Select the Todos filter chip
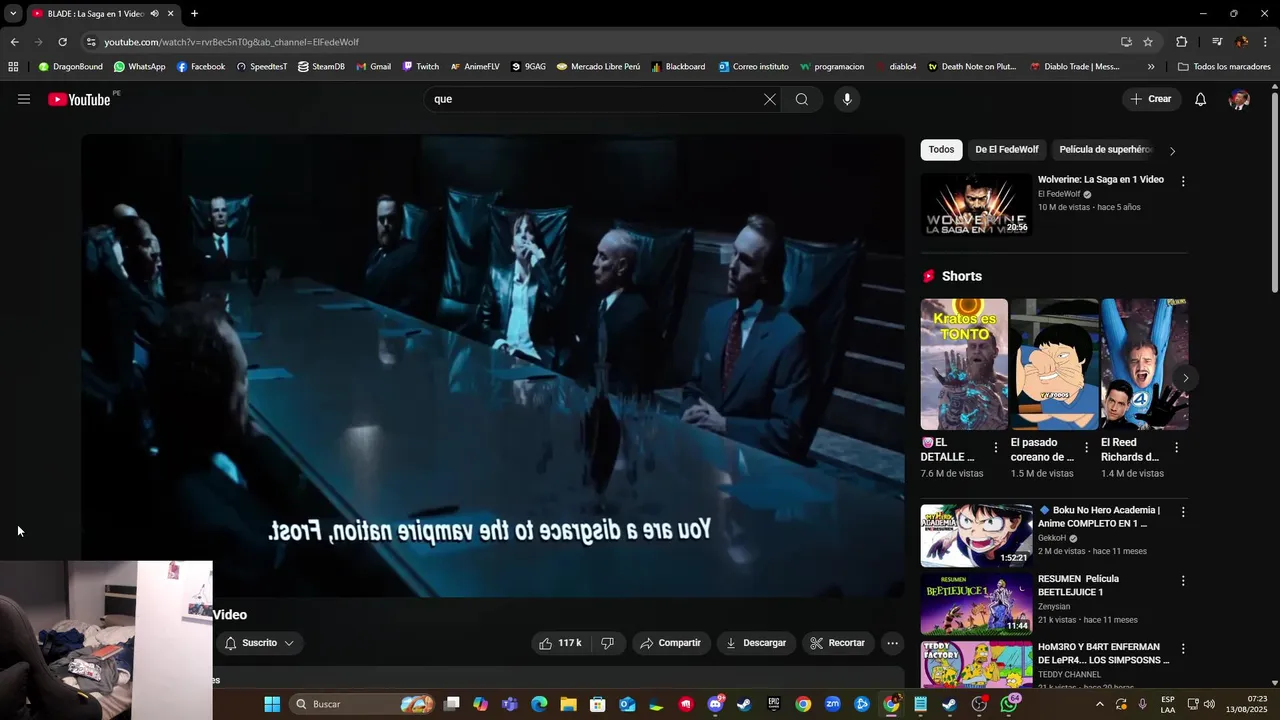Screen dimensions: 1280x720 pyautogui.click(x=941, y=150)
